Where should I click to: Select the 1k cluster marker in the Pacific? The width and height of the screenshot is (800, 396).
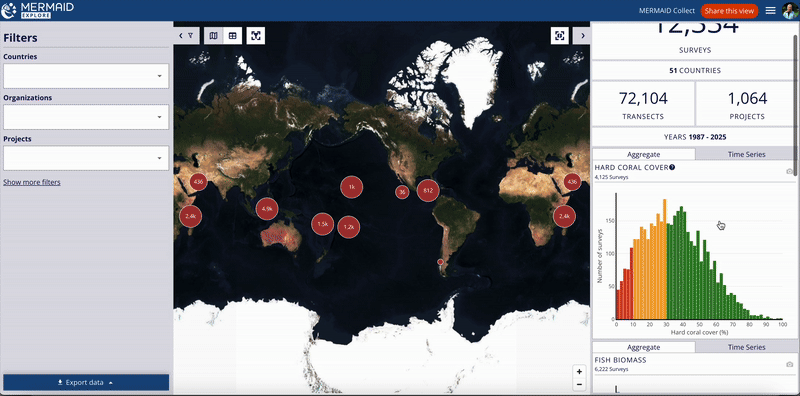point(352,187)
